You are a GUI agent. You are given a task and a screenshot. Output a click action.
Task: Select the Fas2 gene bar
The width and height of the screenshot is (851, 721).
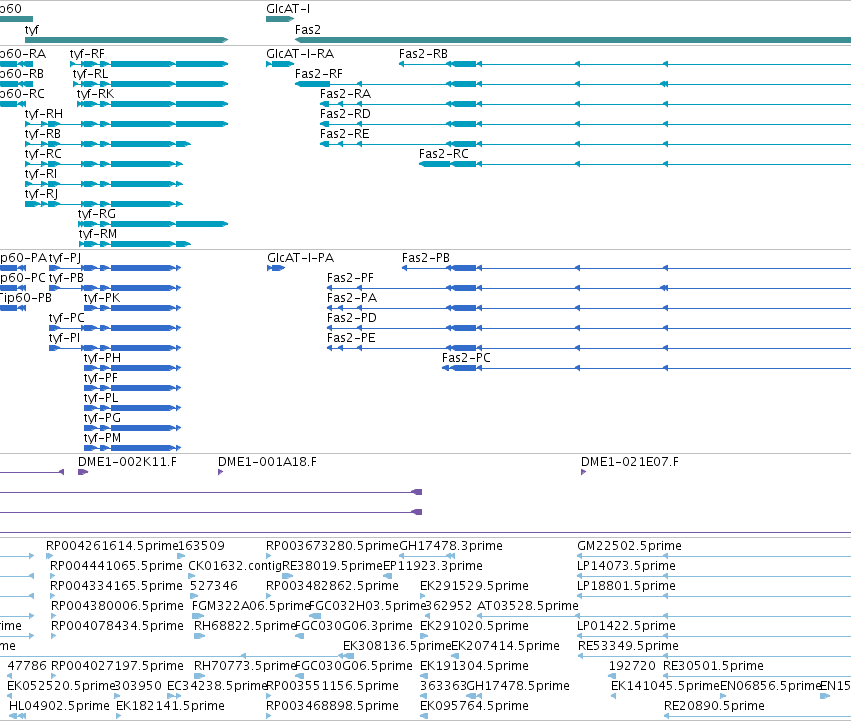click(573, 40)
